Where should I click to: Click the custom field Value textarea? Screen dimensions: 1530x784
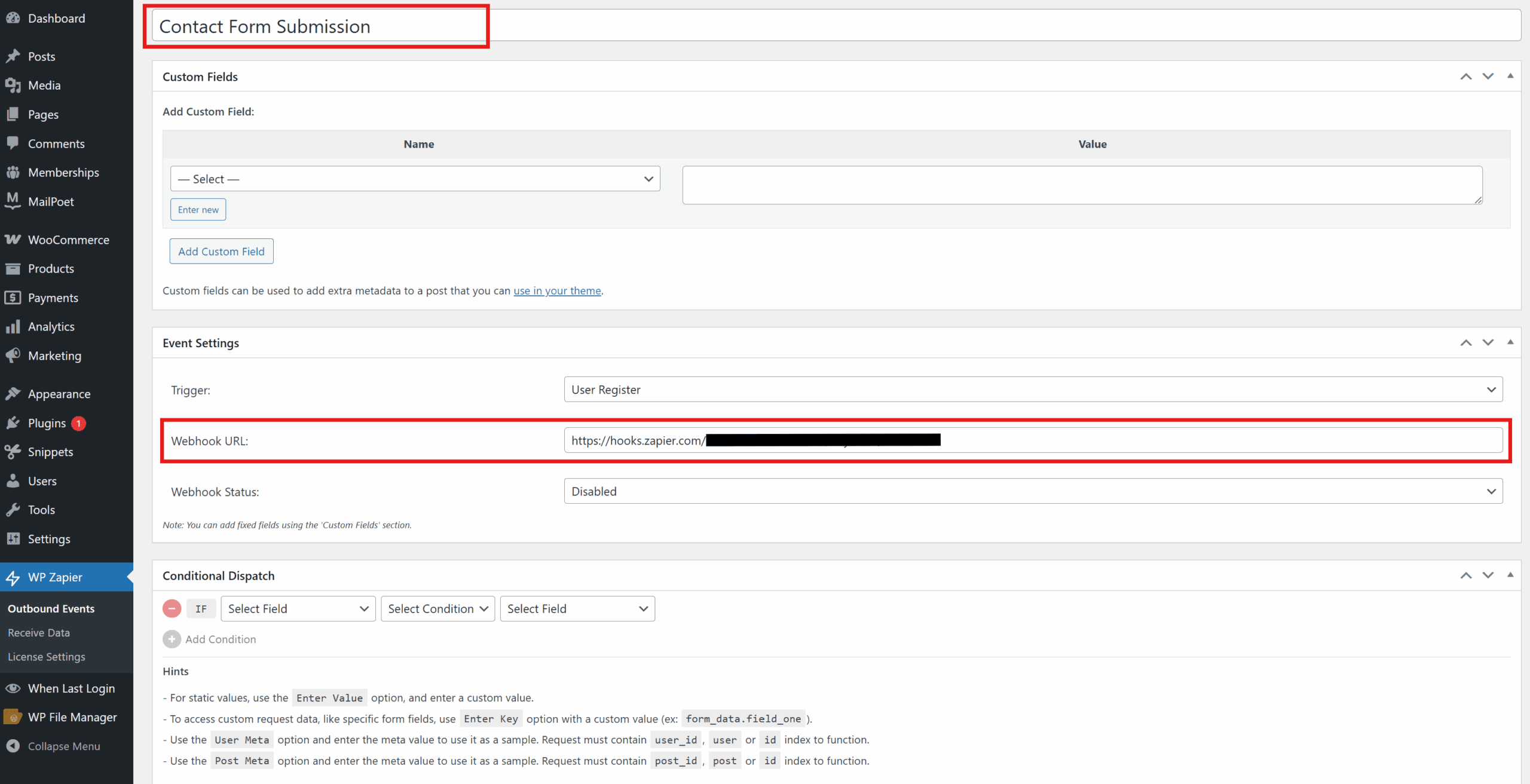coord(1082,185)
